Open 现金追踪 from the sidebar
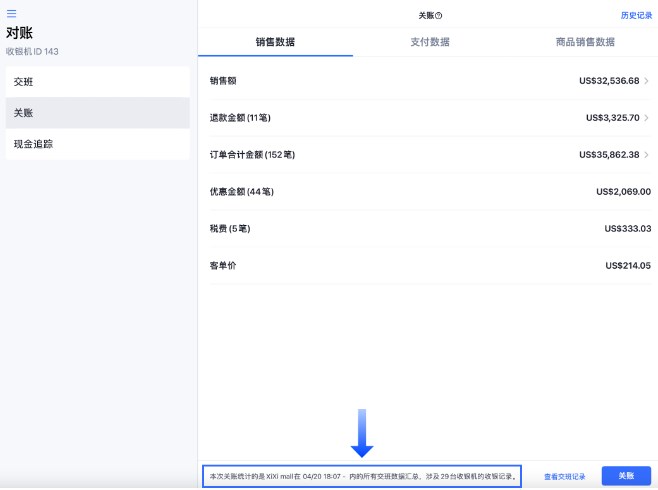Image resolution: width=658 pixels, height=490 pixels. [x=95, y=144]
